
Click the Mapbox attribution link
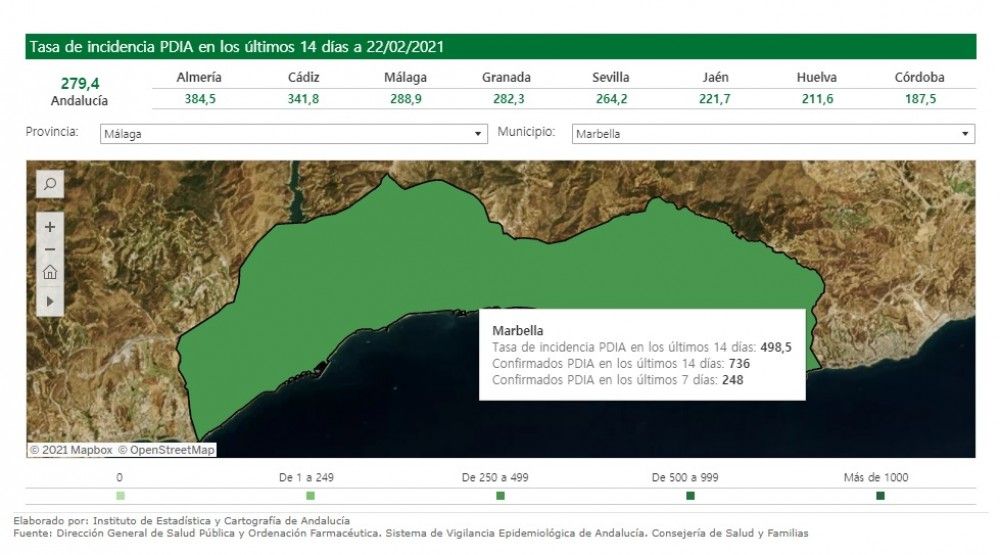tap(71, 450)
